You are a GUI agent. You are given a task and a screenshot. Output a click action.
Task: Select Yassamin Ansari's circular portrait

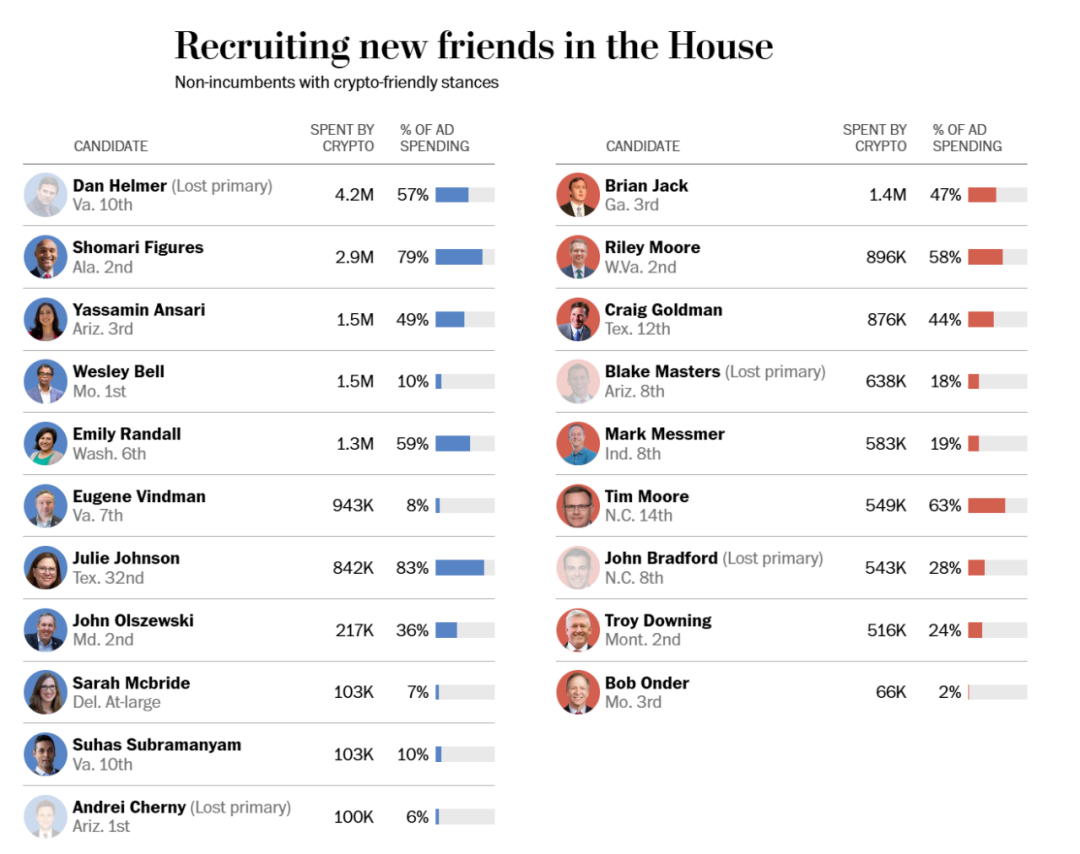tap(45, 319)
